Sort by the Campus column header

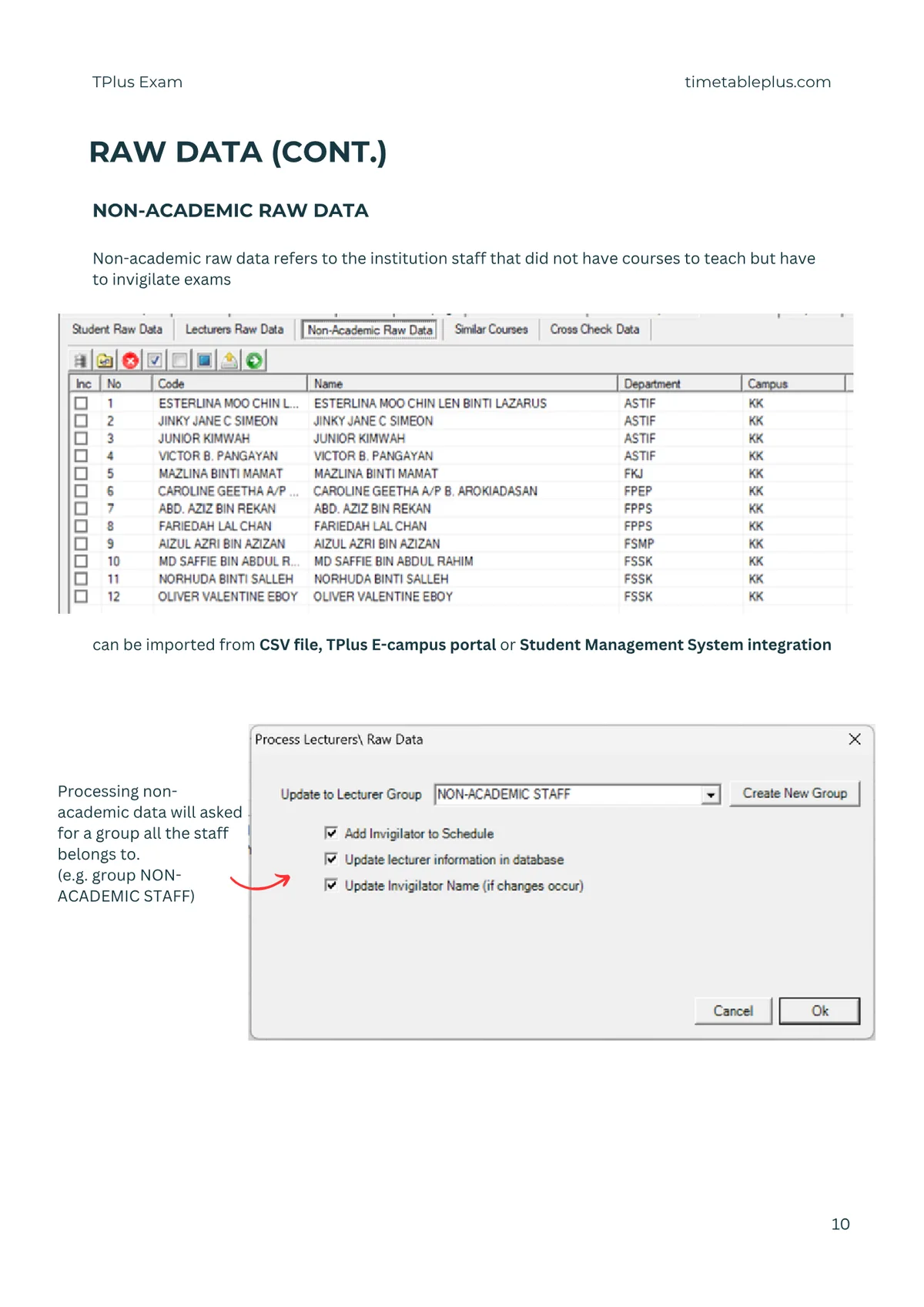click(794, 384)
